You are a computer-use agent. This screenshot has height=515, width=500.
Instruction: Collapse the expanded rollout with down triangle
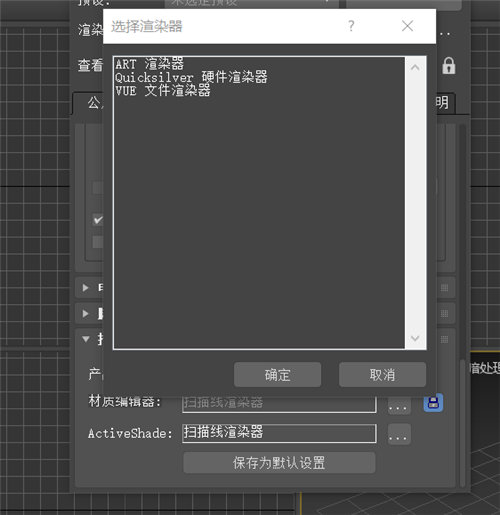[86, 339]
